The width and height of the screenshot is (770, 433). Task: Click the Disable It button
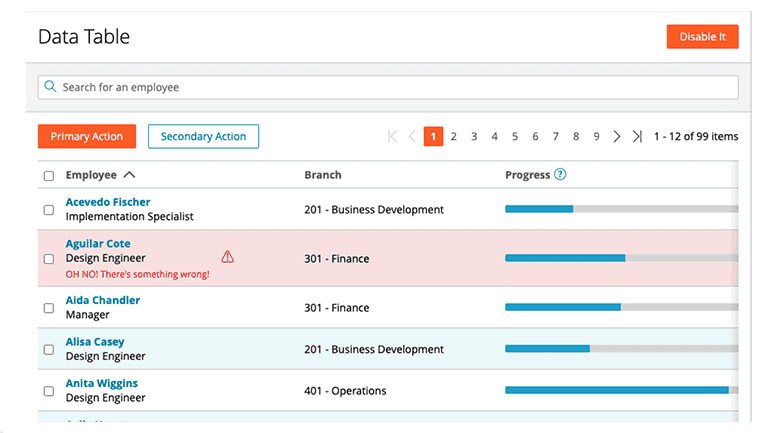(702, 37)
